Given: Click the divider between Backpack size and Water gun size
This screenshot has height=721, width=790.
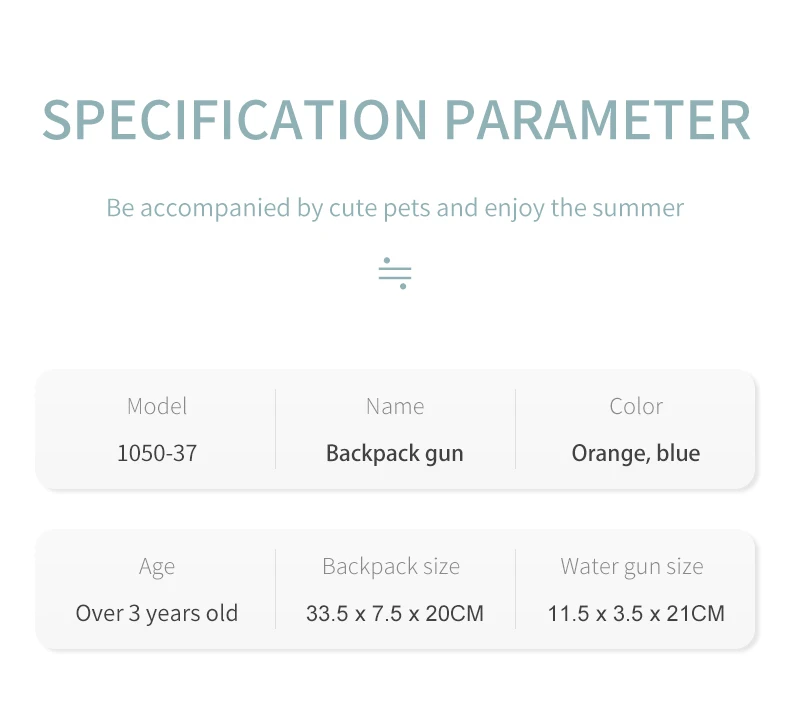Looking at the screenshot, I should coord(515,589).
